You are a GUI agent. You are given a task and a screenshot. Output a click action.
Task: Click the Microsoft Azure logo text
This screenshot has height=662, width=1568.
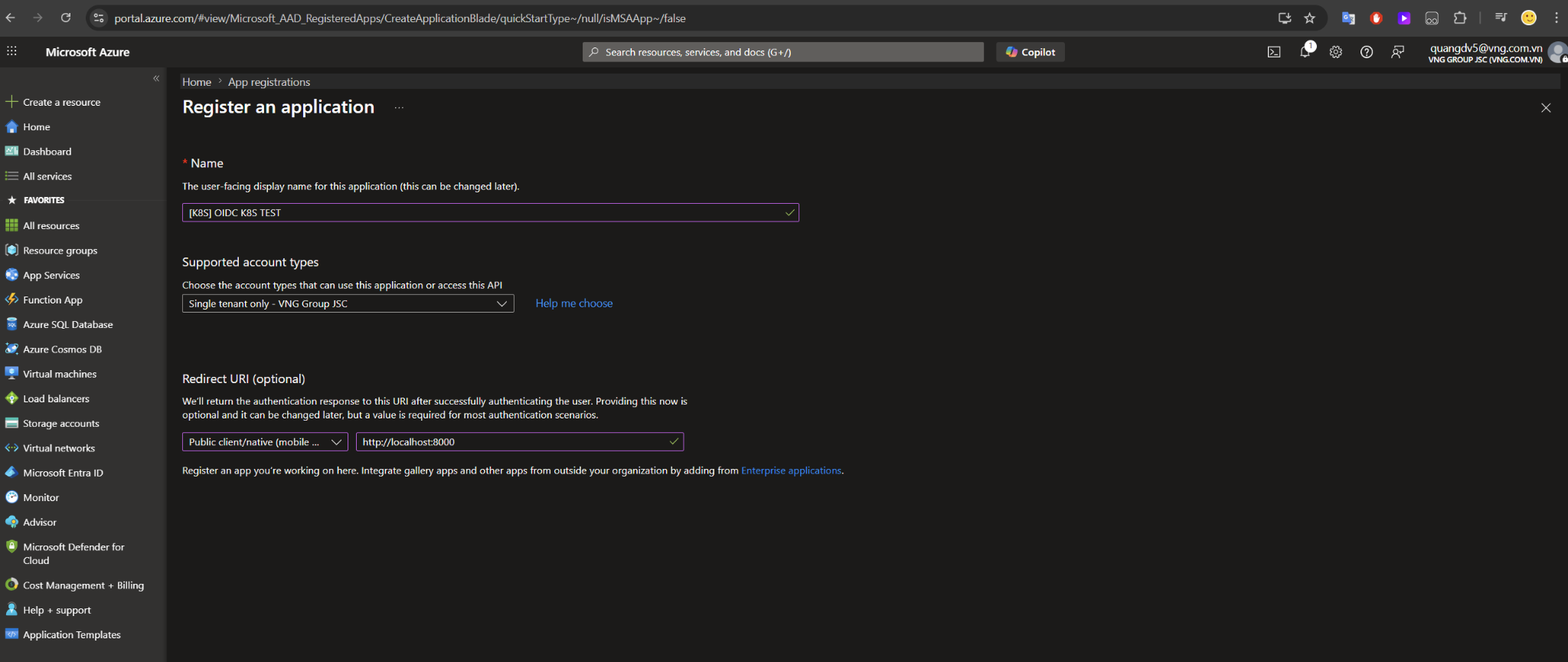(x=87, y=52)
